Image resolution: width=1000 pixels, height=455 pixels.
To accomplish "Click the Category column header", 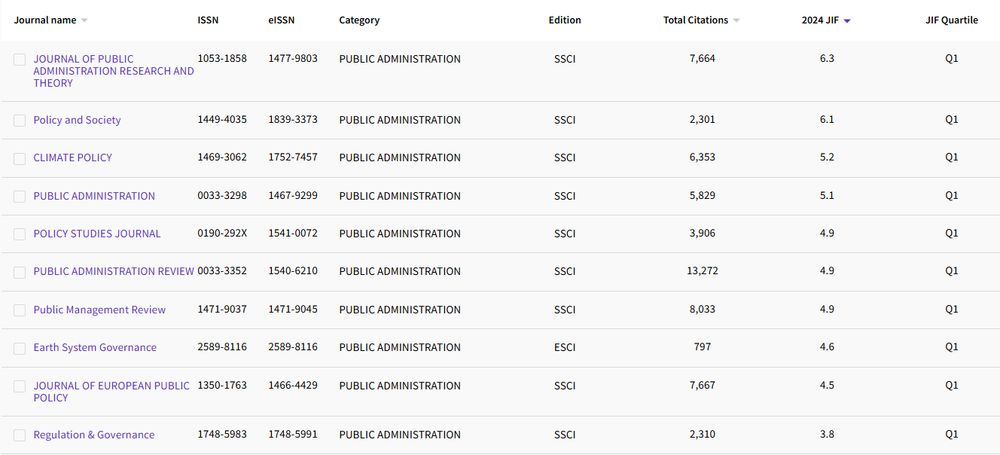I will point(359,20).
